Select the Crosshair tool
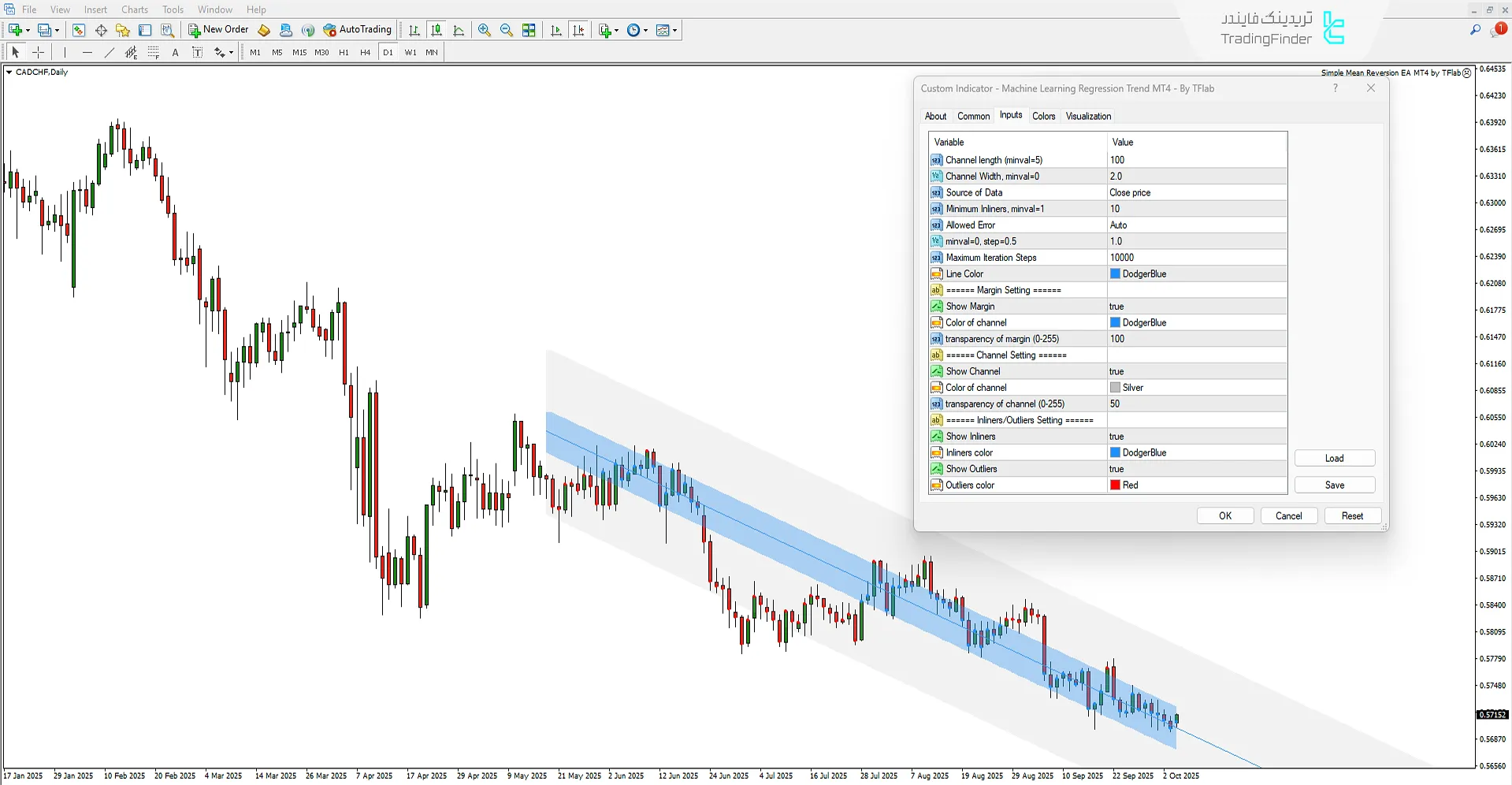This screenshot has width=1512, height=785. point(38,52)
